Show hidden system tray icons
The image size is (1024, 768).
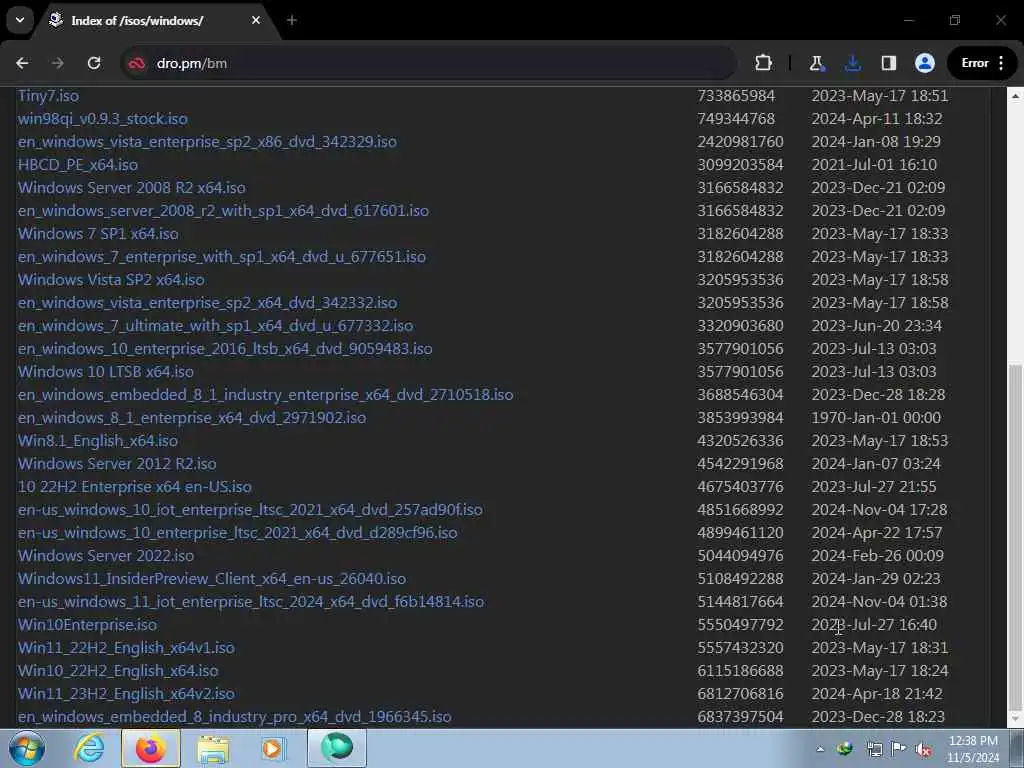(820, 749)
